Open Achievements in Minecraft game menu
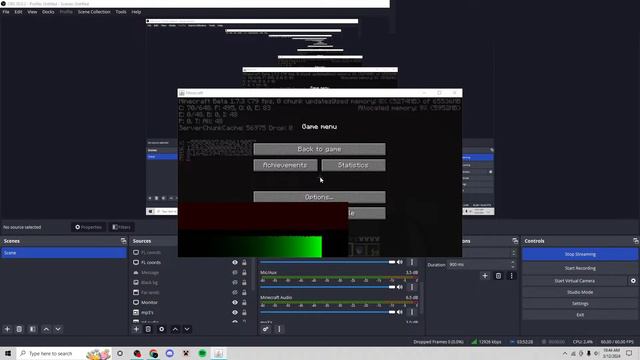The image size is (640, 360). coord(285,165)
